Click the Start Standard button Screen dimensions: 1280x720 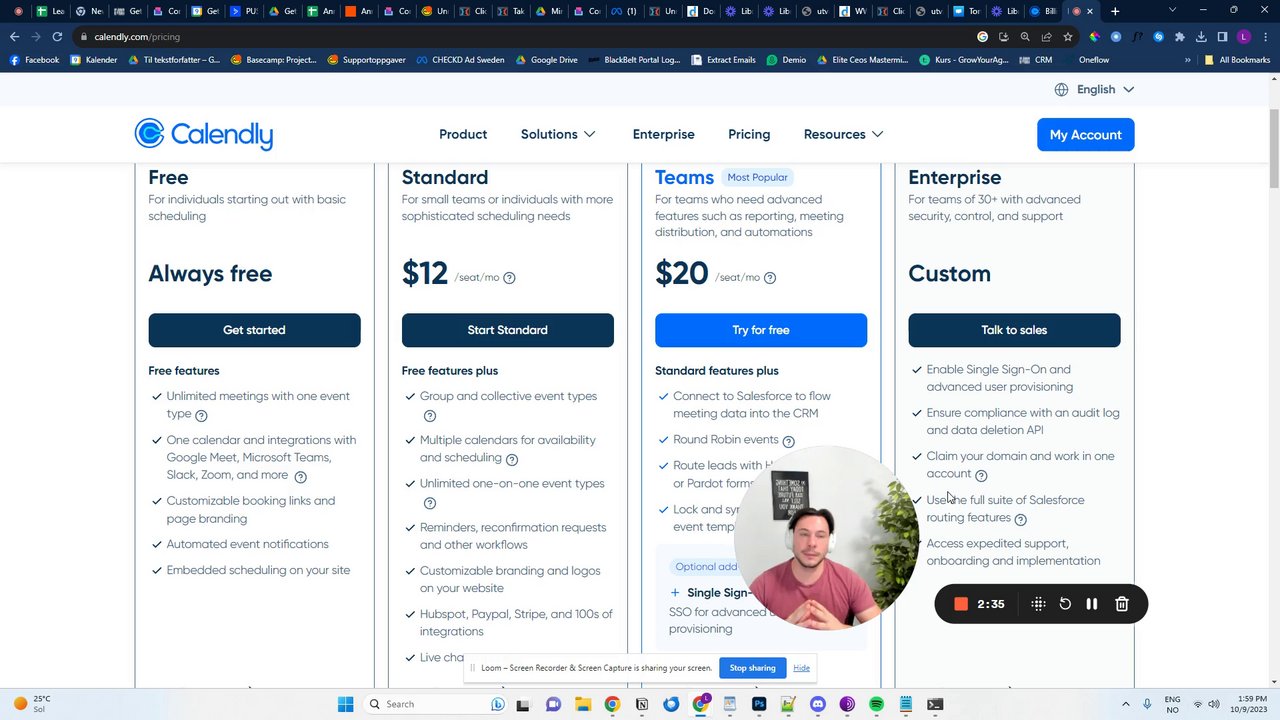tap(507, 330)
